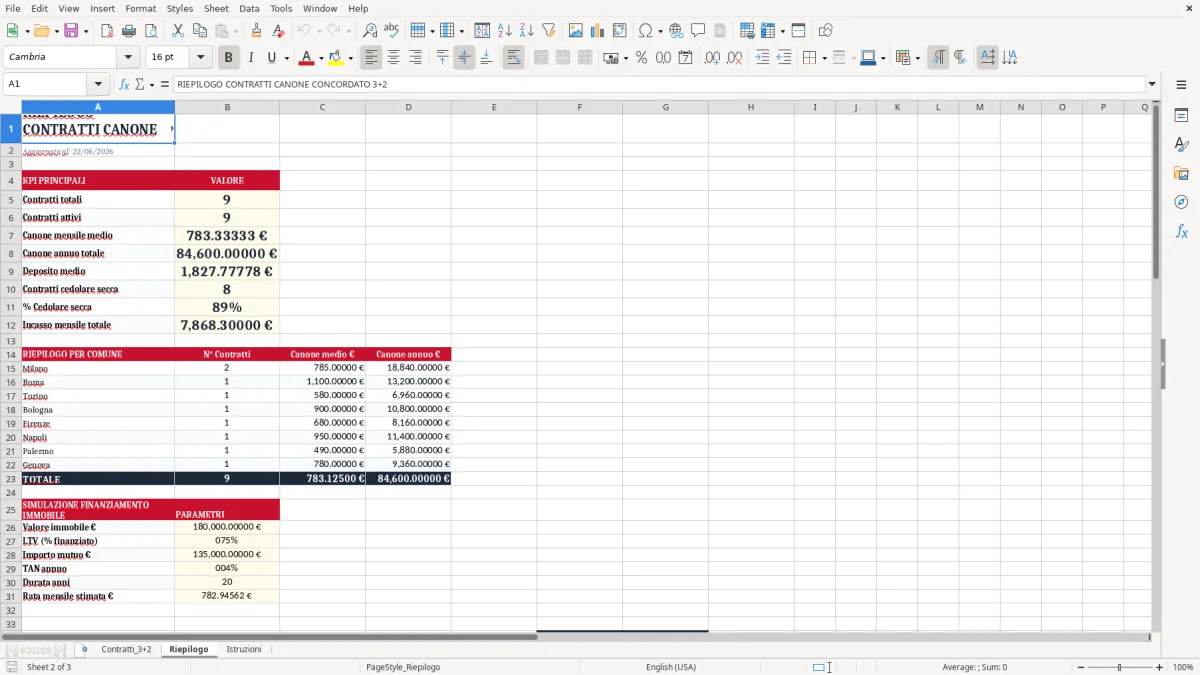This screenshot has height=675, width=1200.
Task: Click the Export as PDF icon
Action: (x=107, y=31)
